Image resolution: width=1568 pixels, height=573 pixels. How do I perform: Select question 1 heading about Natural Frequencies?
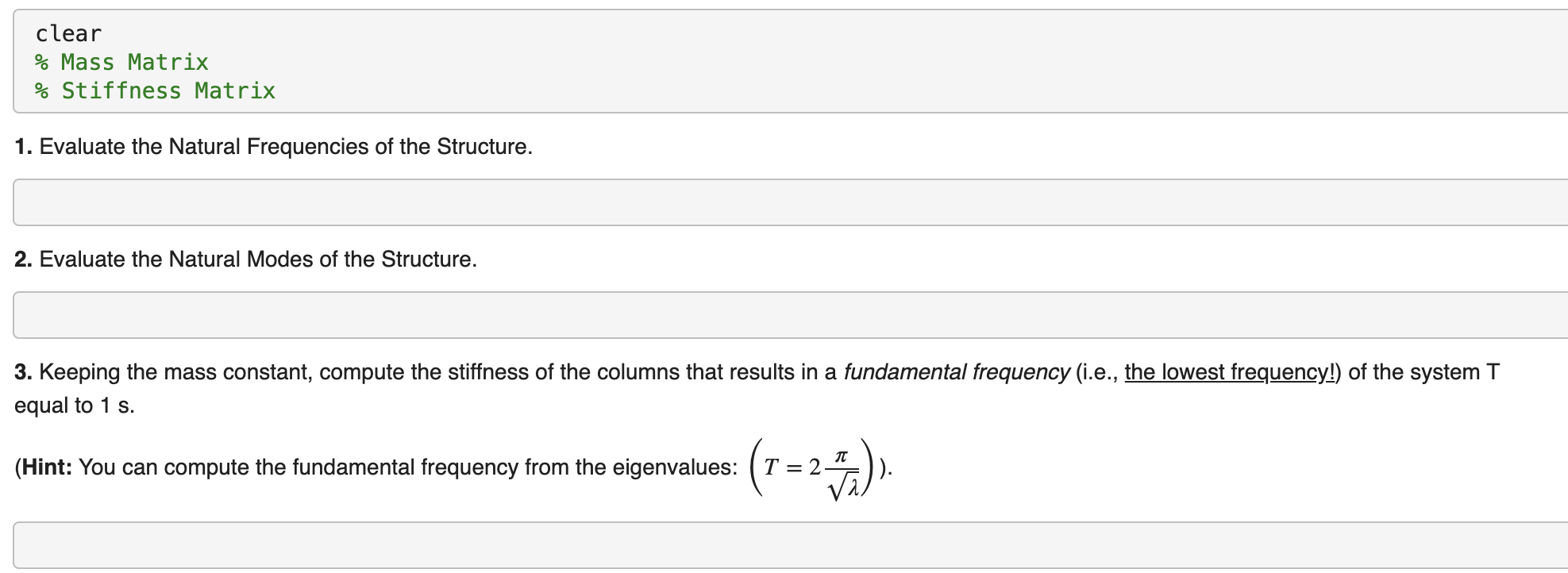272,146
